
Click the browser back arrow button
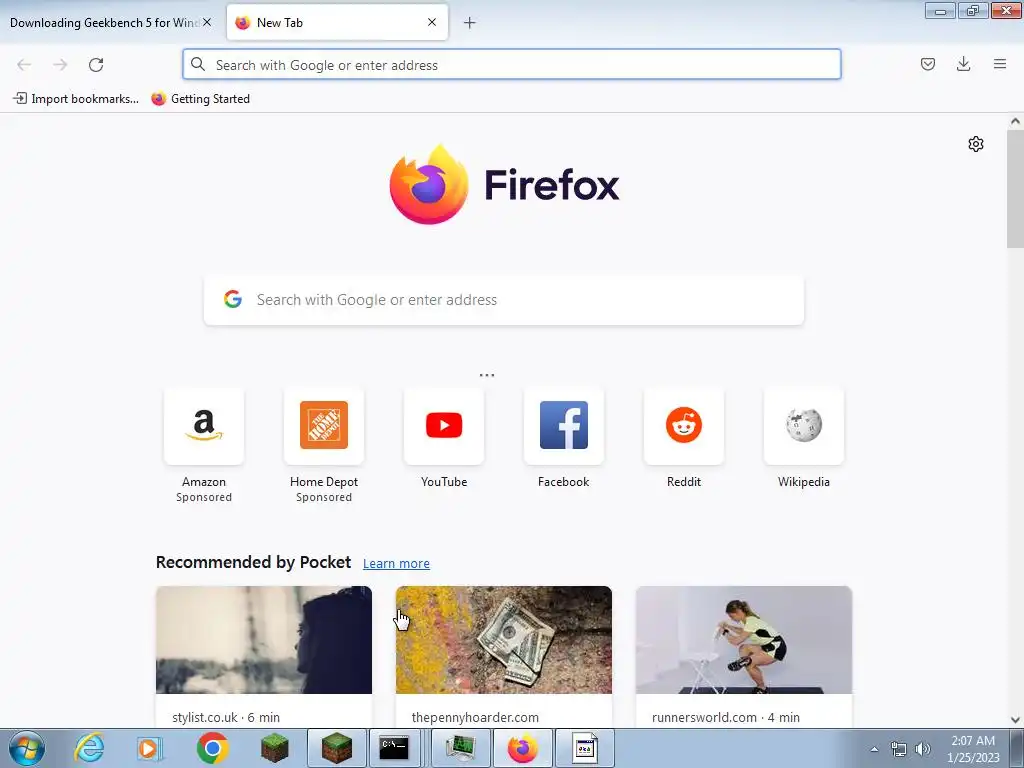pyautogui.click(x=24, y=65)
